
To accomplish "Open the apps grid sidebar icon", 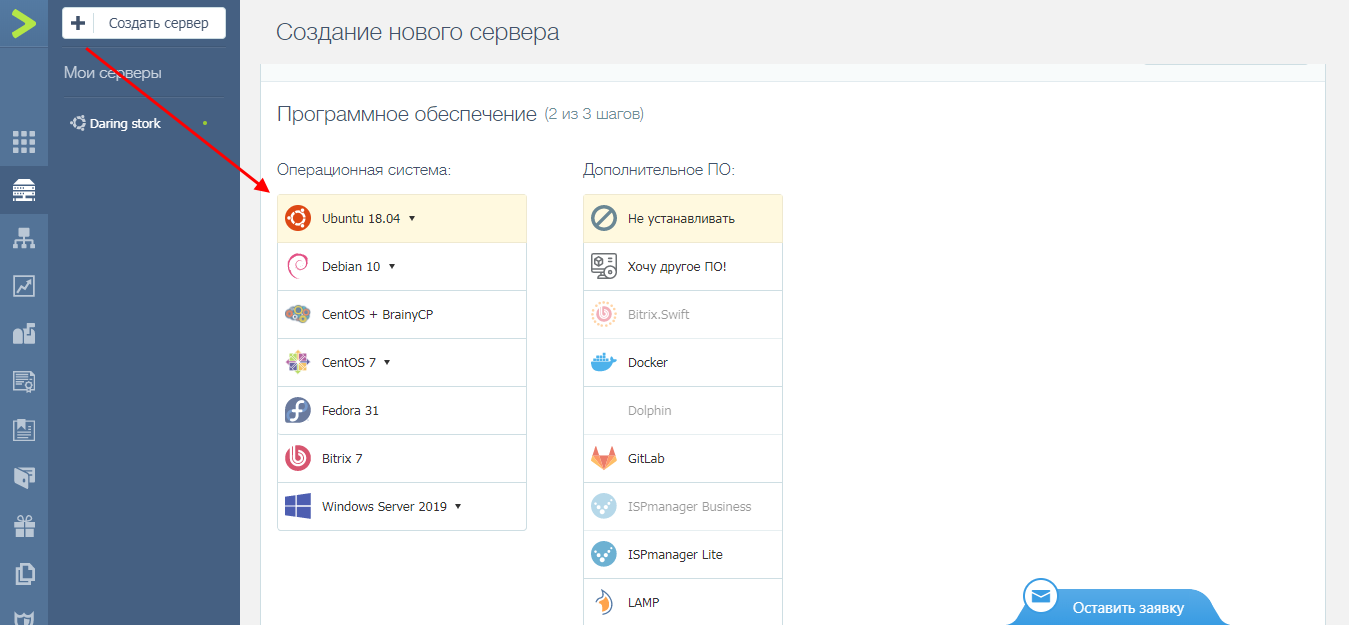I will [x=24, y=143].
